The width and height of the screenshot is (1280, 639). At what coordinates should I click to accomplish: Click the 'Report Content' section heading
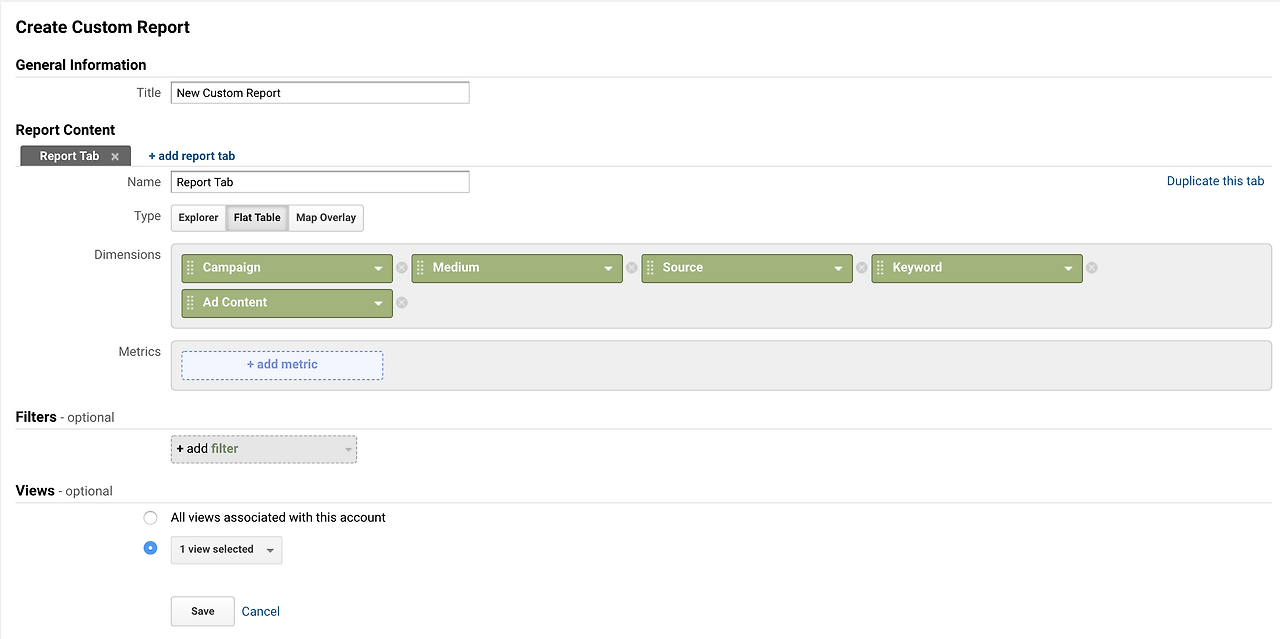66,130
